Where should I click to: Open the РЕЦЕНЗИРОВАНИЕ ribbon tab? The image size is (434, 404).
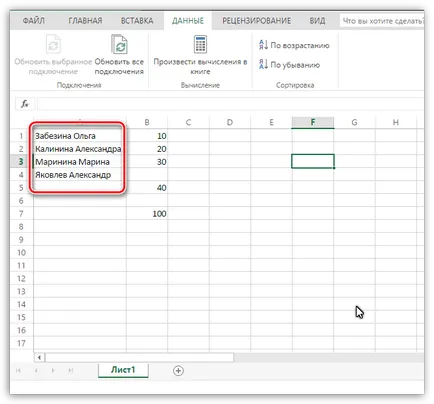pos(256,21)
